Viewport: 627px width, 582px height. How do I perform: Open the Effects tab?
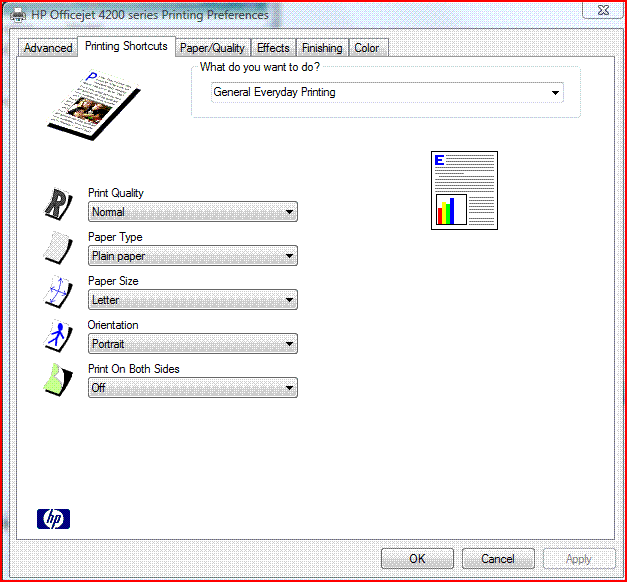pyautogui.click(x=273, y=48)
